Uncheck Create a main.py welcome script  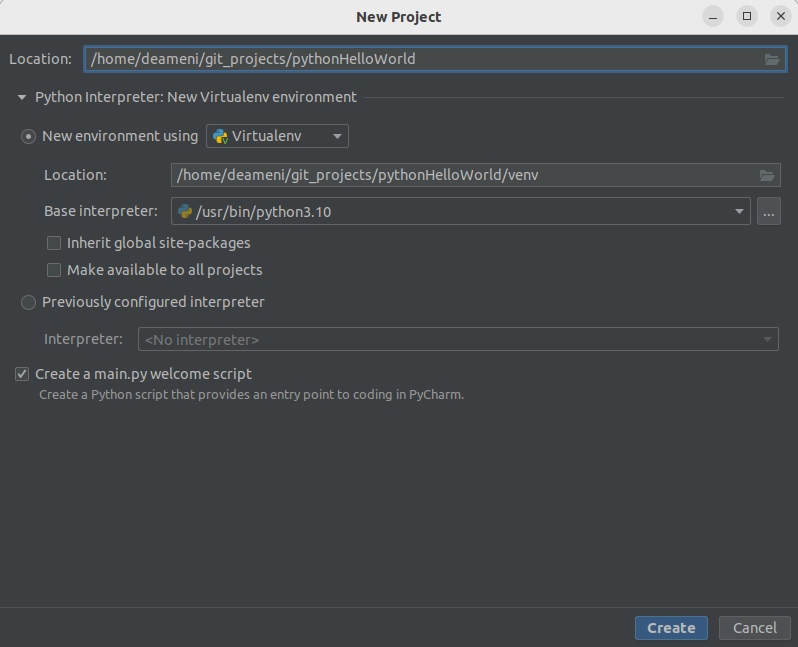coord(22,374)
